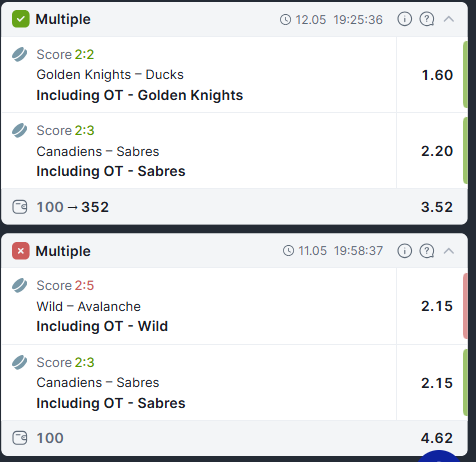
Task: Click the info icon on the won Multiple bet
Action: (405, 19)
